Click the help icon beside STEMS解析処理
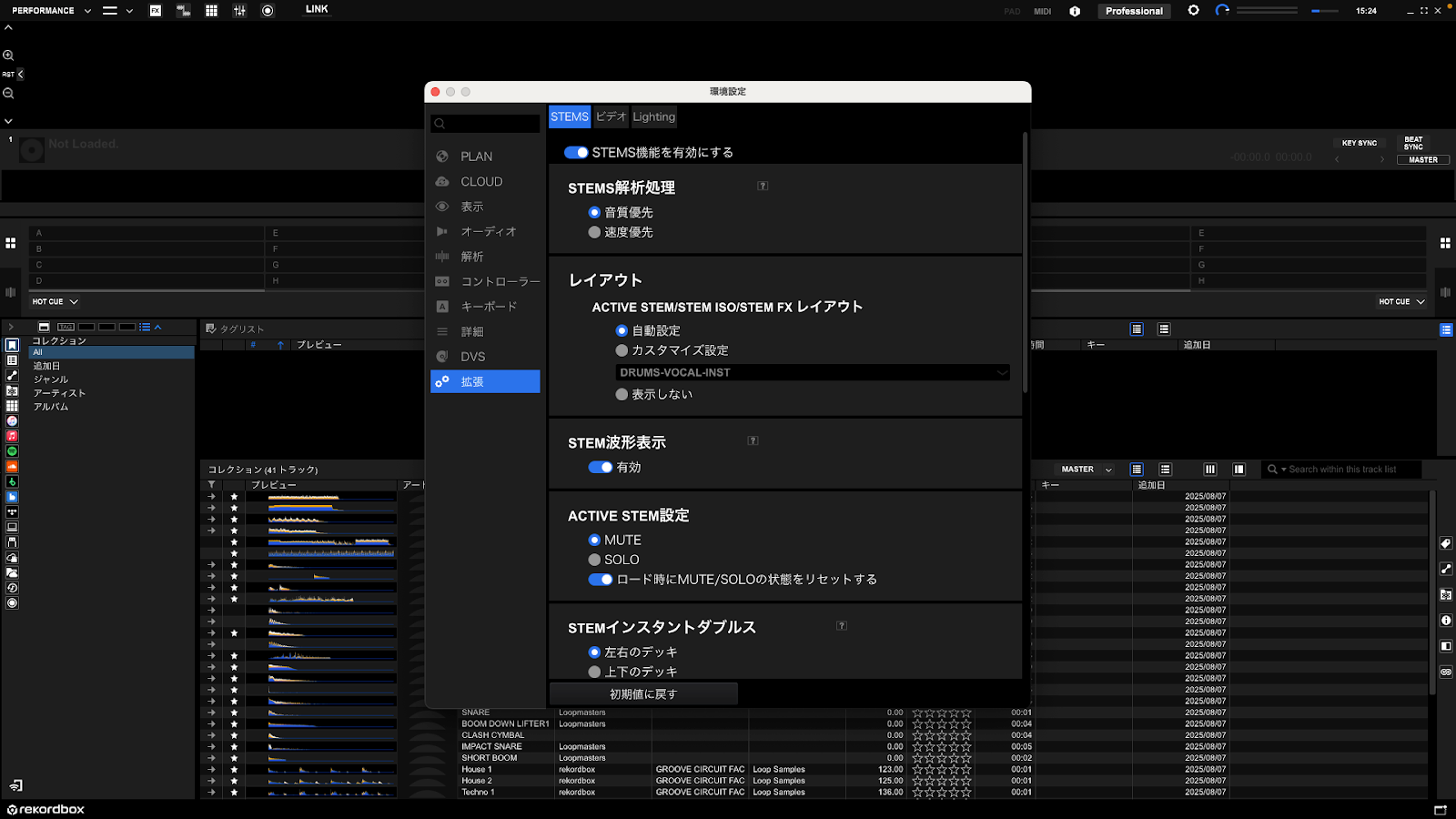Viewport: 1456px width, 819px height. pyautogui.click(x=763, y=186)
